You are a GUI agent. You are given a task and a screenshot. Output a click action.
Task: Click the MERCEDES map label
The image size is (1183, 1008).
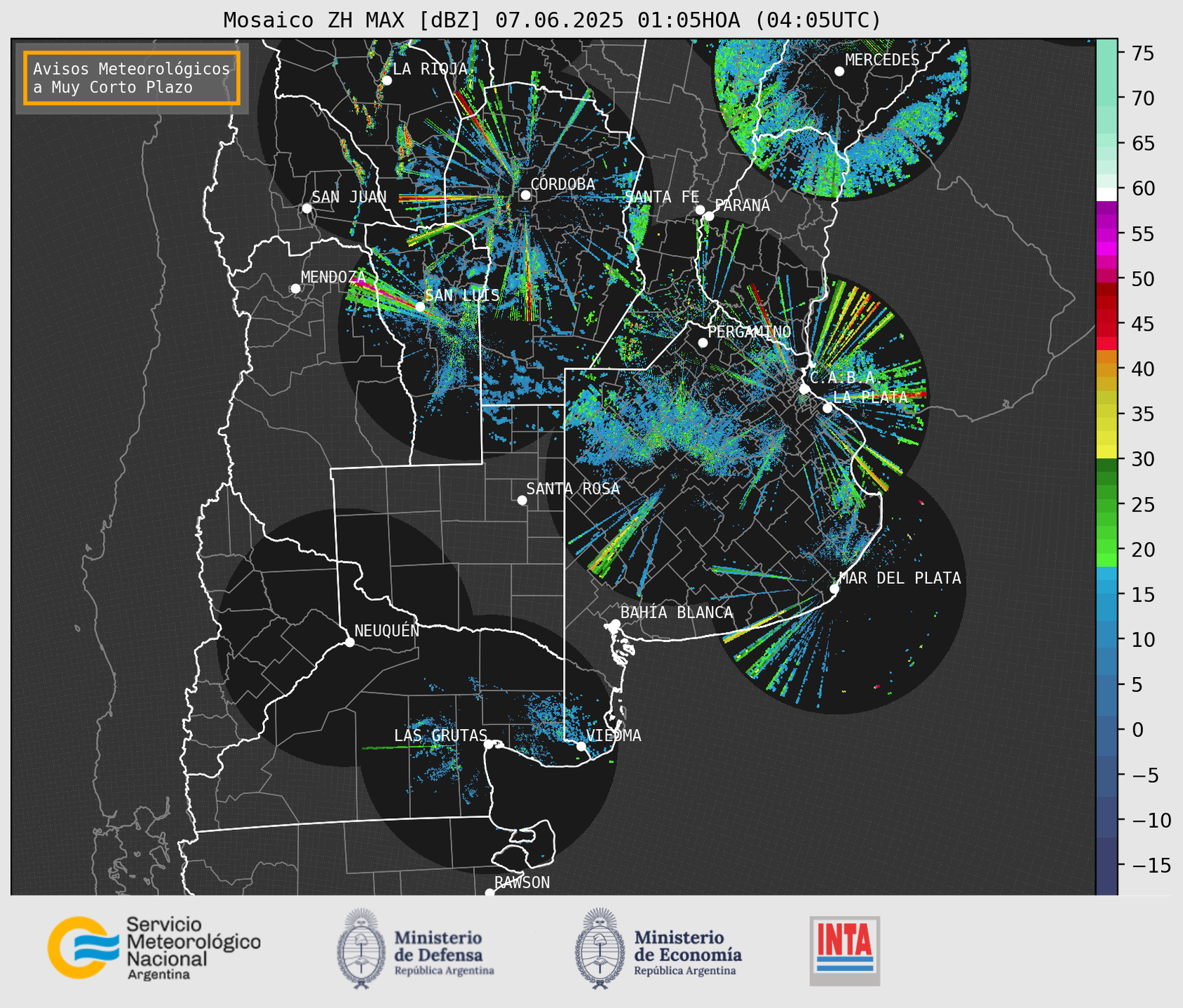click(882, 60)
